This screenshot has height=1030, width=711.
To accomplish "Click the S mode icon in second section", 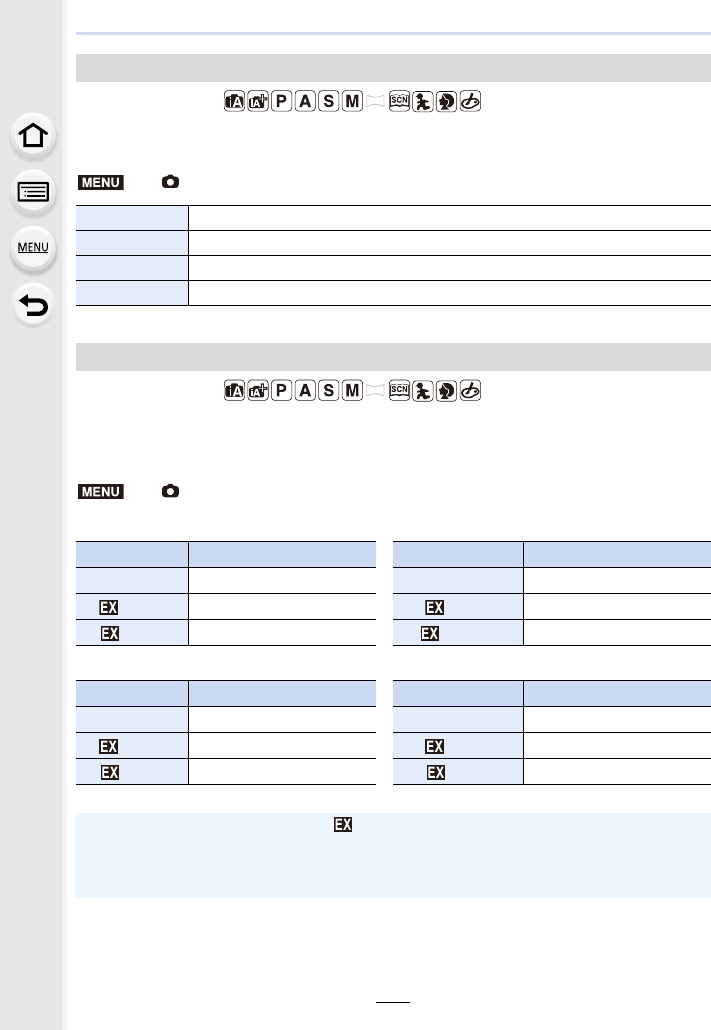I will [327, 391].
